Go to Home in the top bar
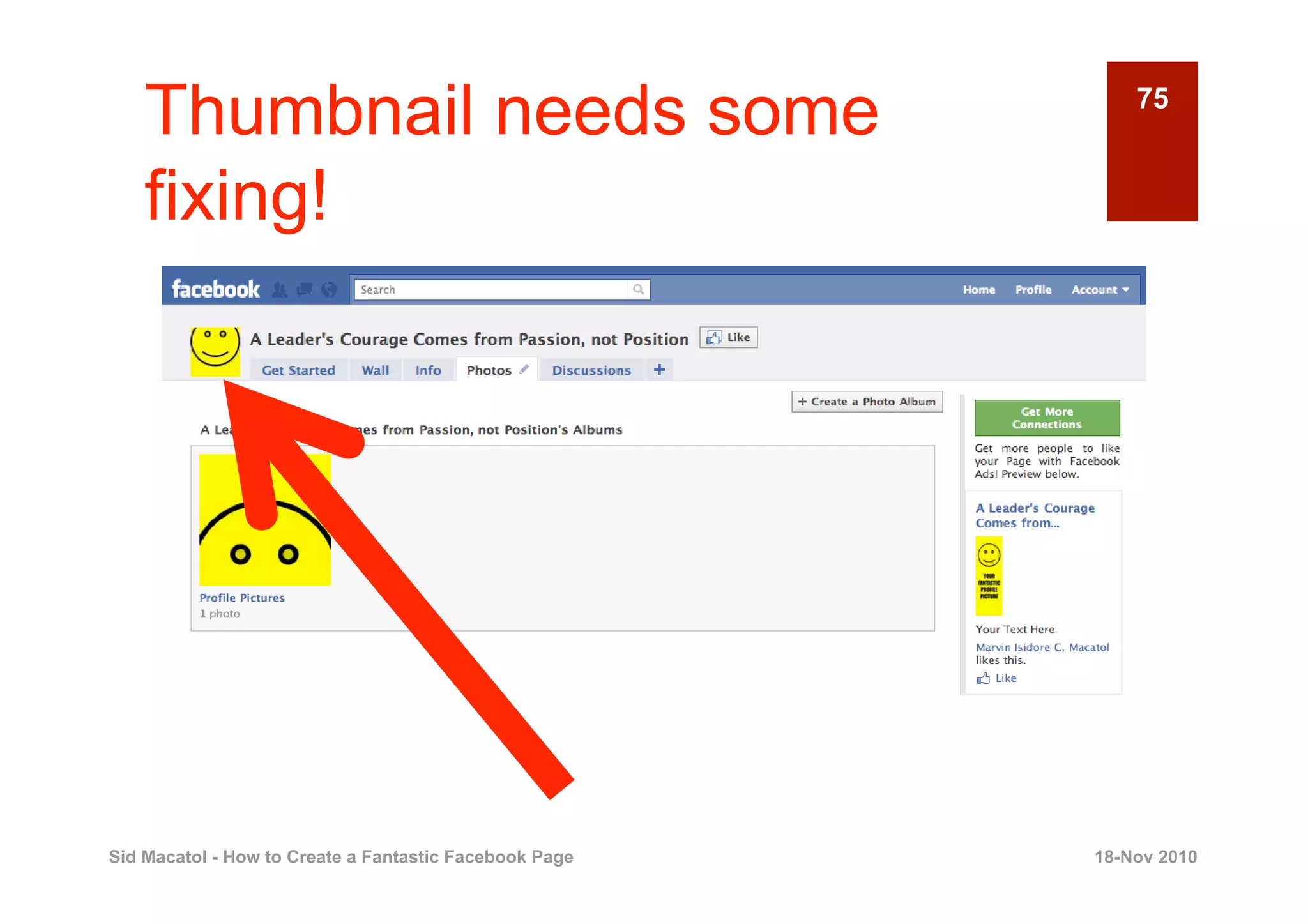Image resolution: width=1308 pixels, height=924 pixels. [x=978, y=290]
